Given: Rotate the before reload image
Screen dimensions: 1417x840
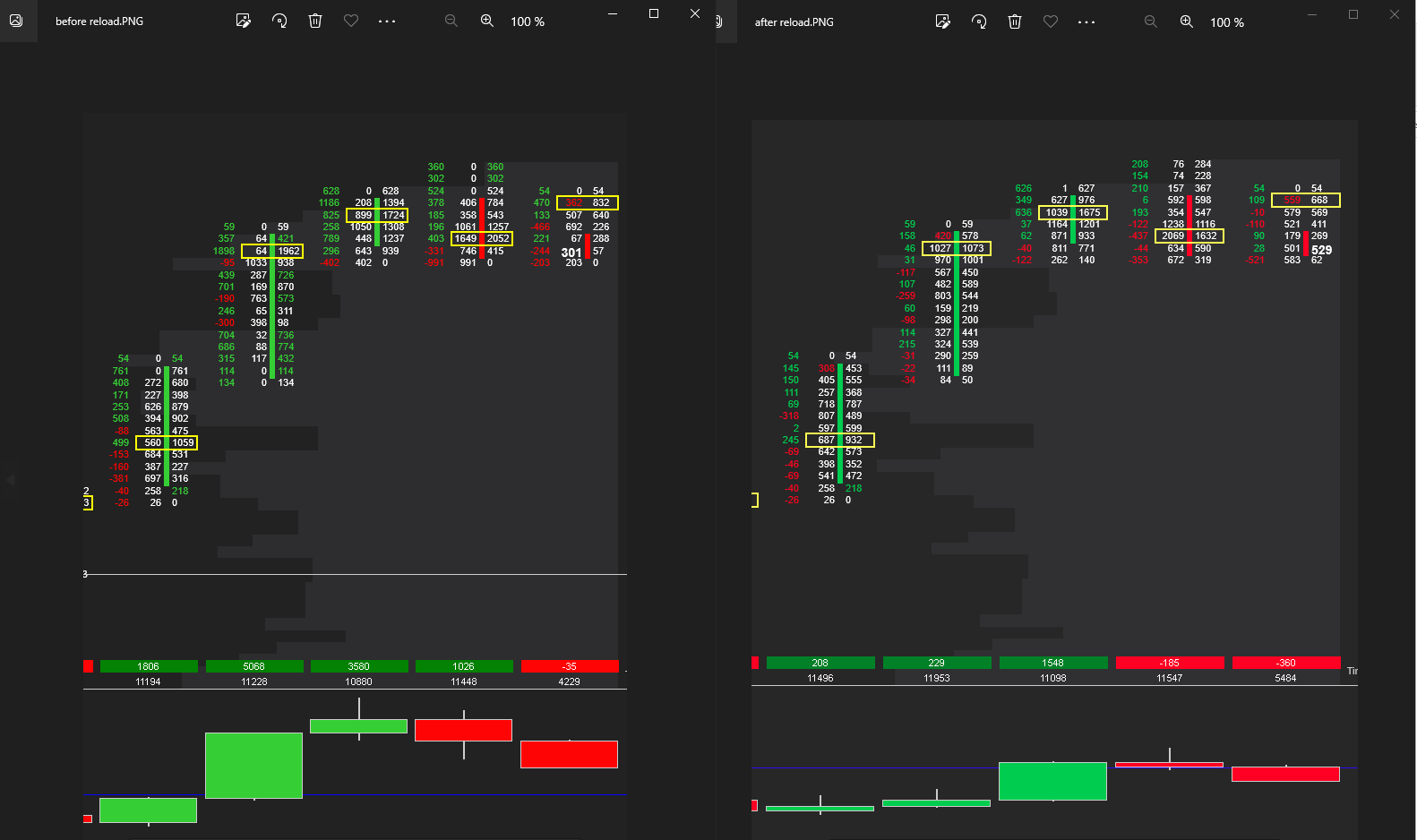Looking at the screenshot, I should click(279, 21).
